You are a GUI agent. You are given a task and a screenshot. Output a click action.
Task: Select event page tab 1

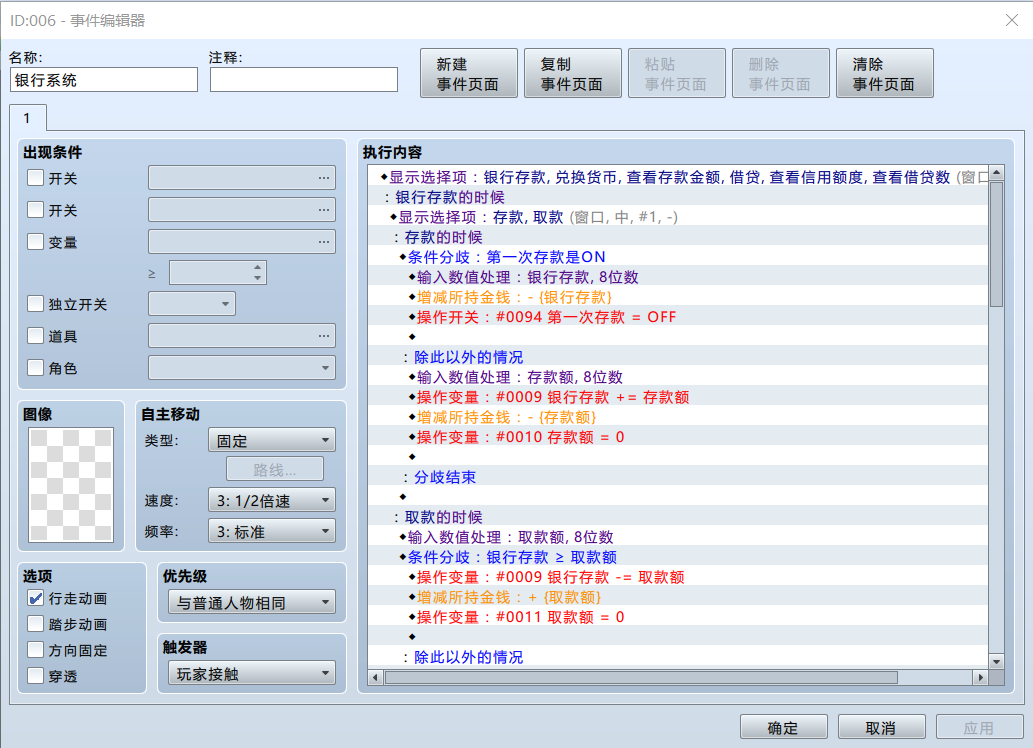[x=28, y=118]
